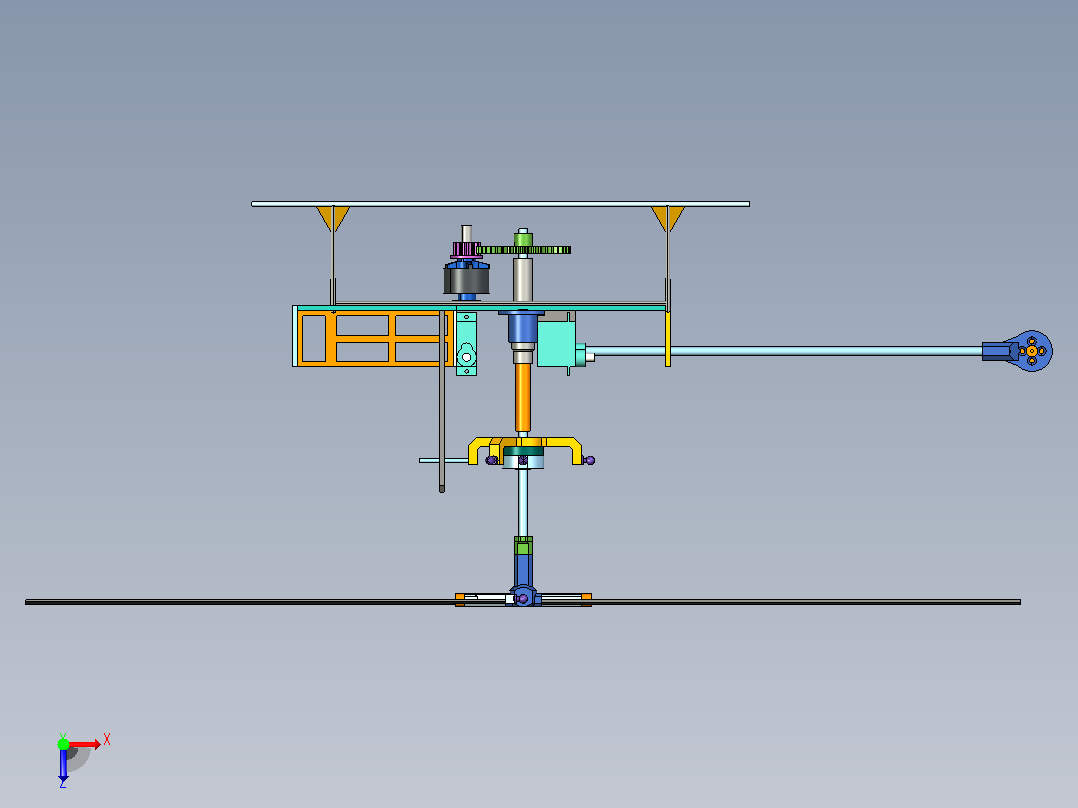Image resolution: width=1078 pixels, height=808 pixels.
Task: Select the top white horizontal skid bar
Action: coord(500,204)
